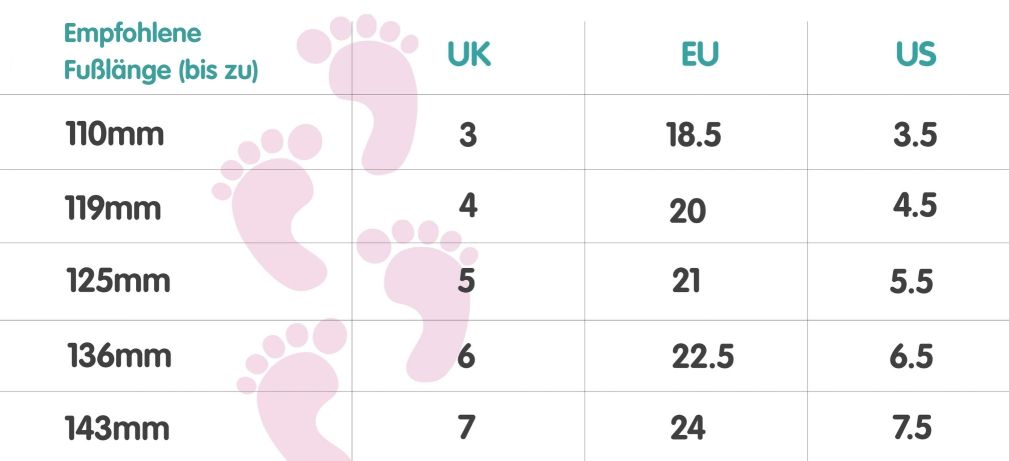Viewport: 1009px width, 461px height.
Task: Click the US column header
Action: click(x=916, y=55)
